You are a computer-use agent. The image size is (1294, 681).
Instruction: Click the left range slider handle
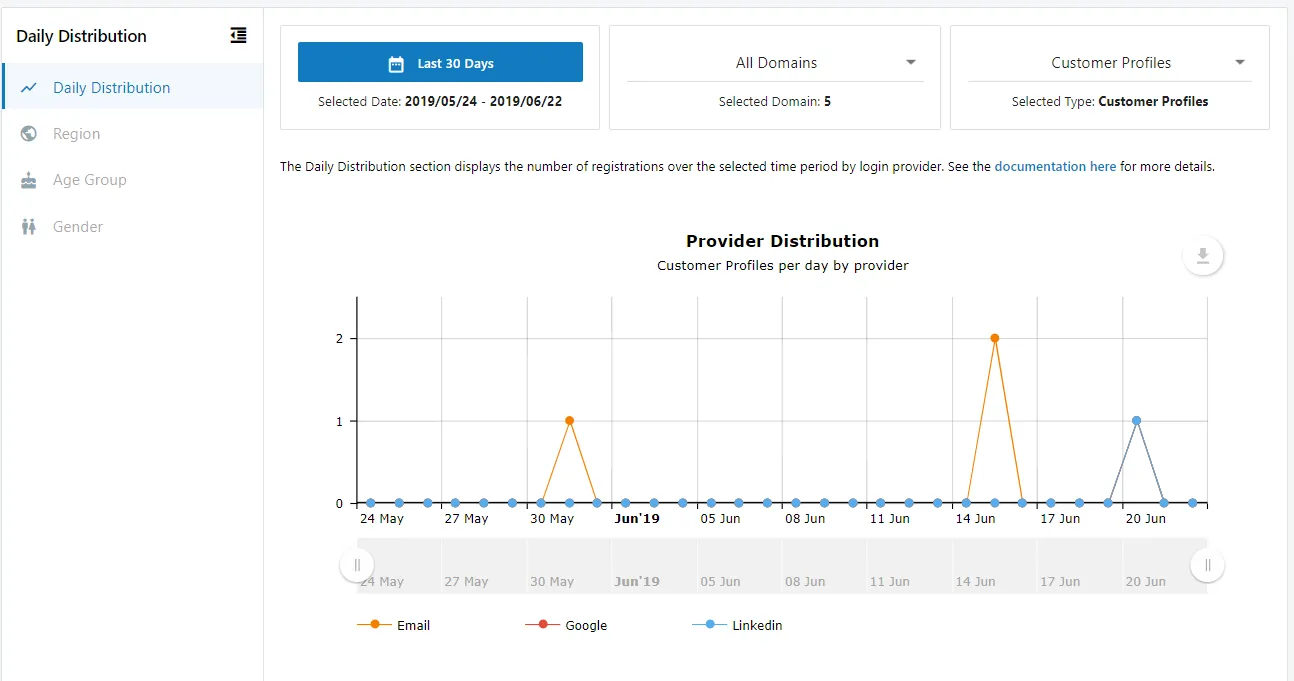pyautogui.click(x=357, y=565)
